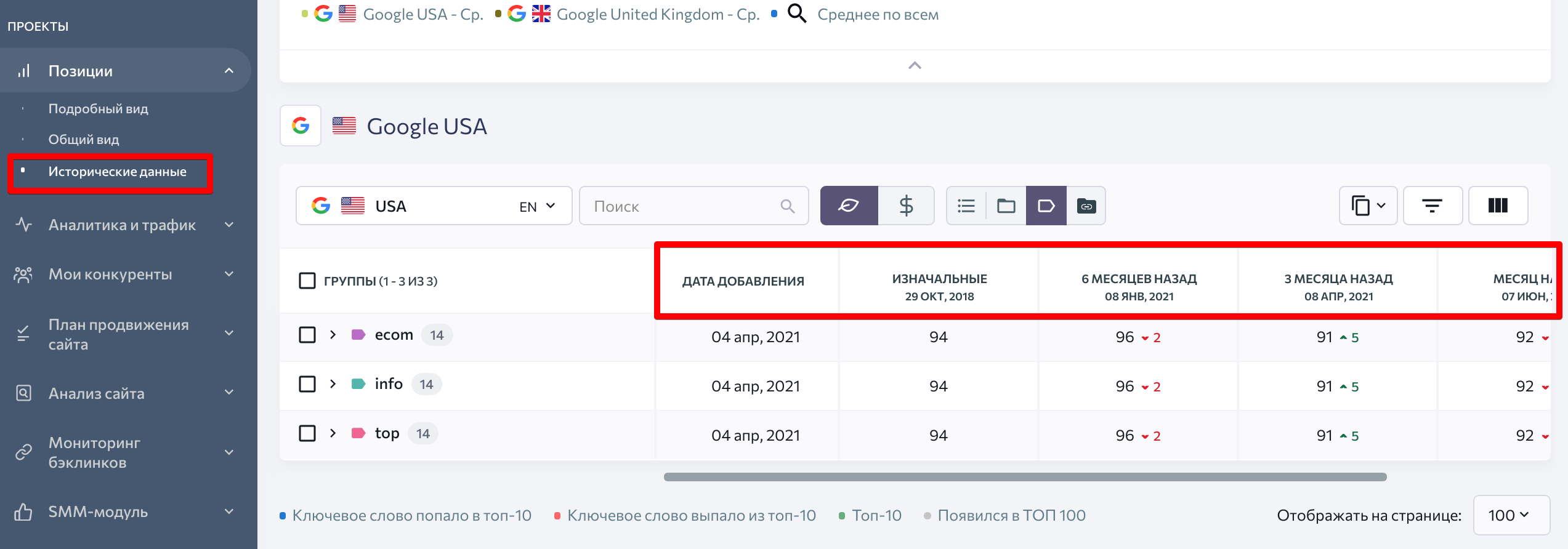Click the Анализ сайта magnifier icon
Screen dimensions: 1568x549
click(23, 393)
